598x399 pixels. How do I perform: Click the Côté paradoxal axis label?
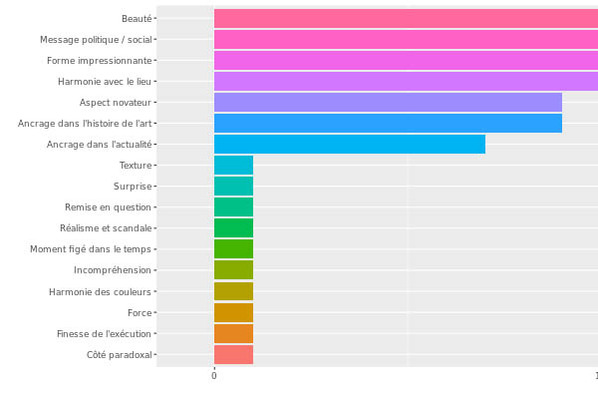tap(119, 355)
